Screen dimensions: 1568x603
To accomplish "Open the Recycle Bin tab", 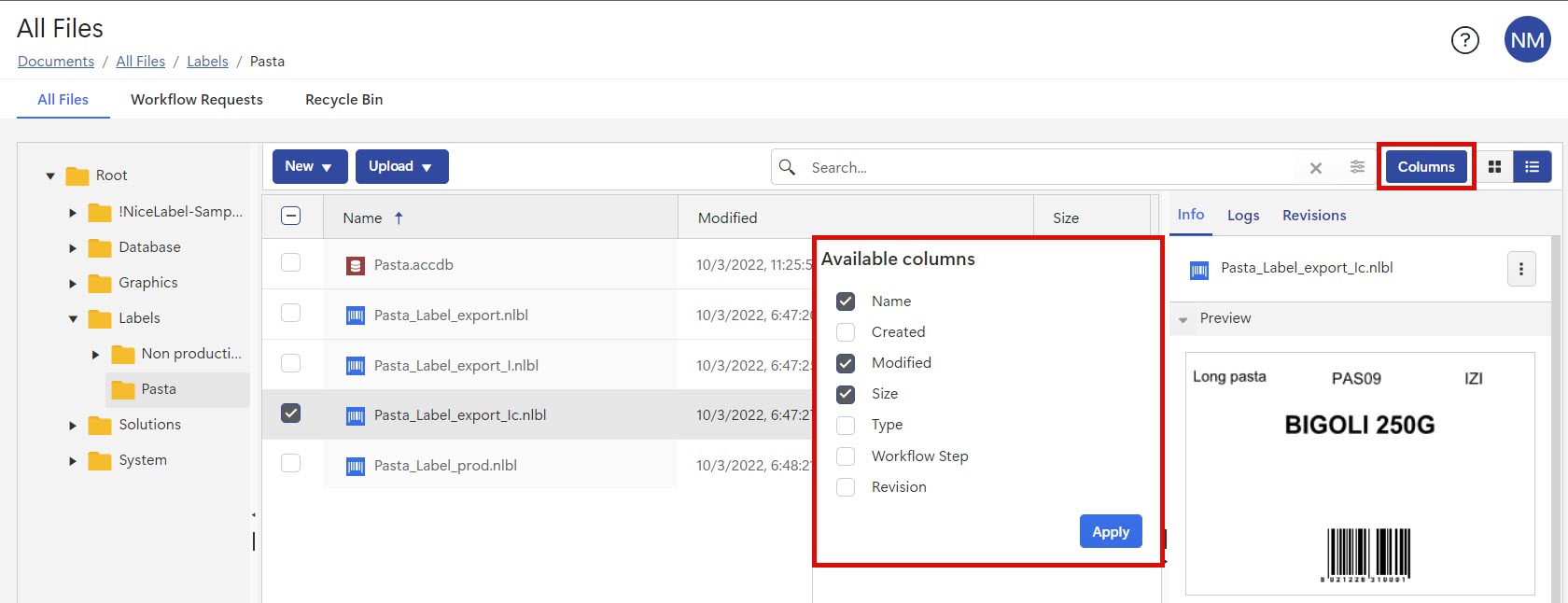I will [343, 100].
